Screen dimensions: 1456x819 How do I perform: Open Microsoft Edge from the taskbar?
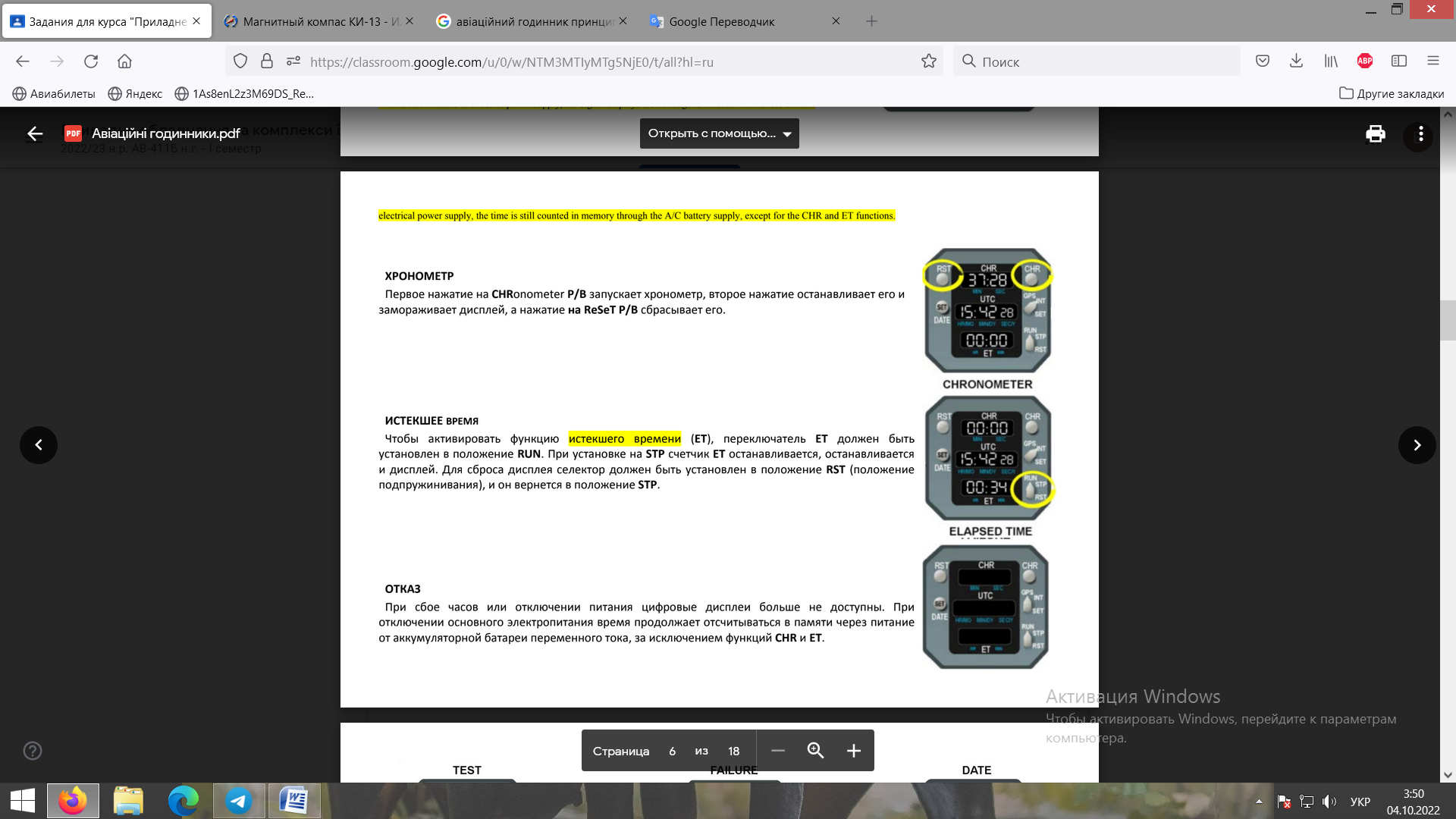coord(184,801)
